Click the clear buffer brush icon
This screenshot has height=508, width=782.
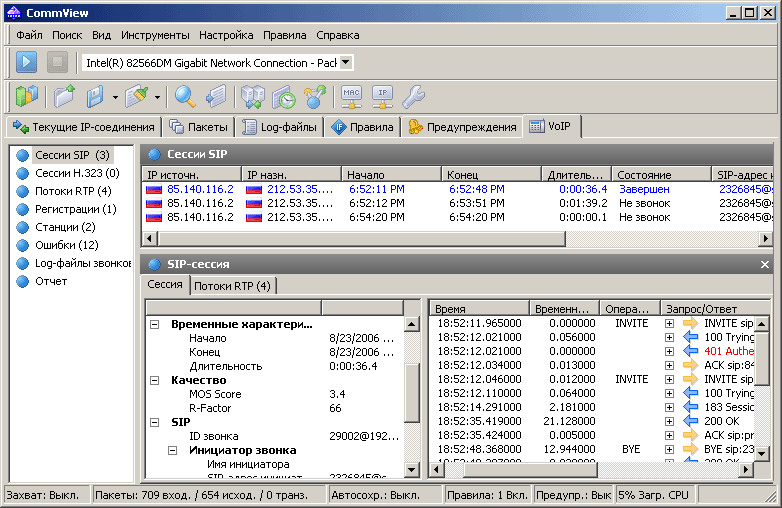pyautogui.click(x=136, y=96)
